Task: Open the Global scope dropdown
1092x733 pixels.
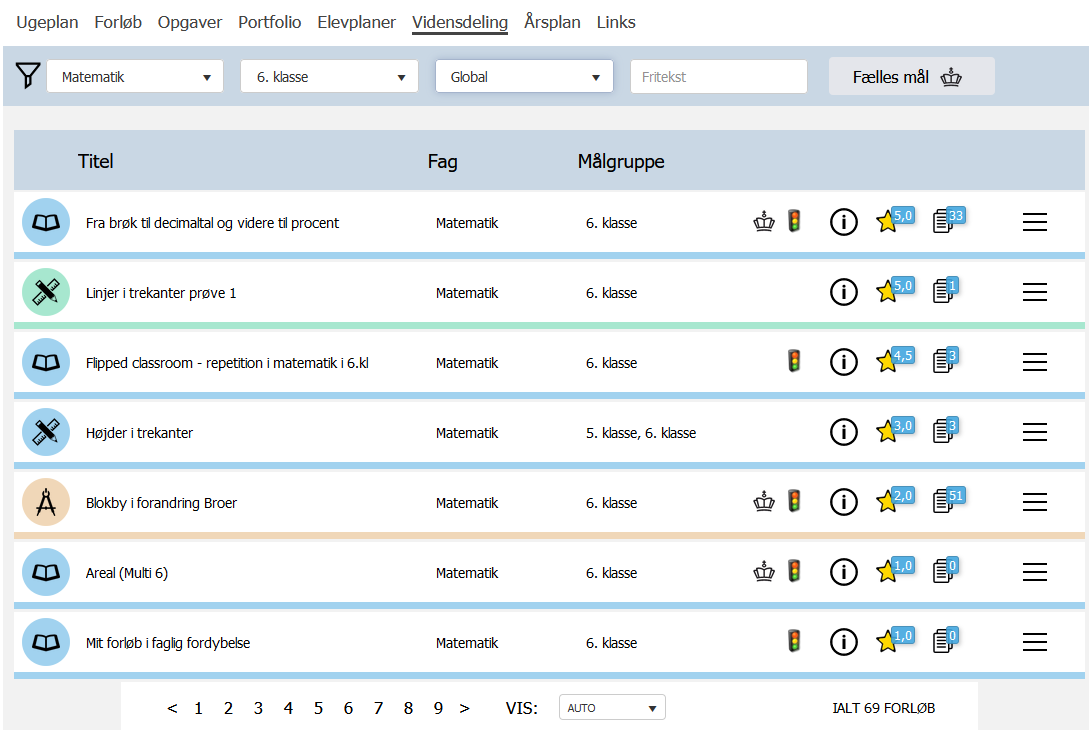Action: pos(524,77)
